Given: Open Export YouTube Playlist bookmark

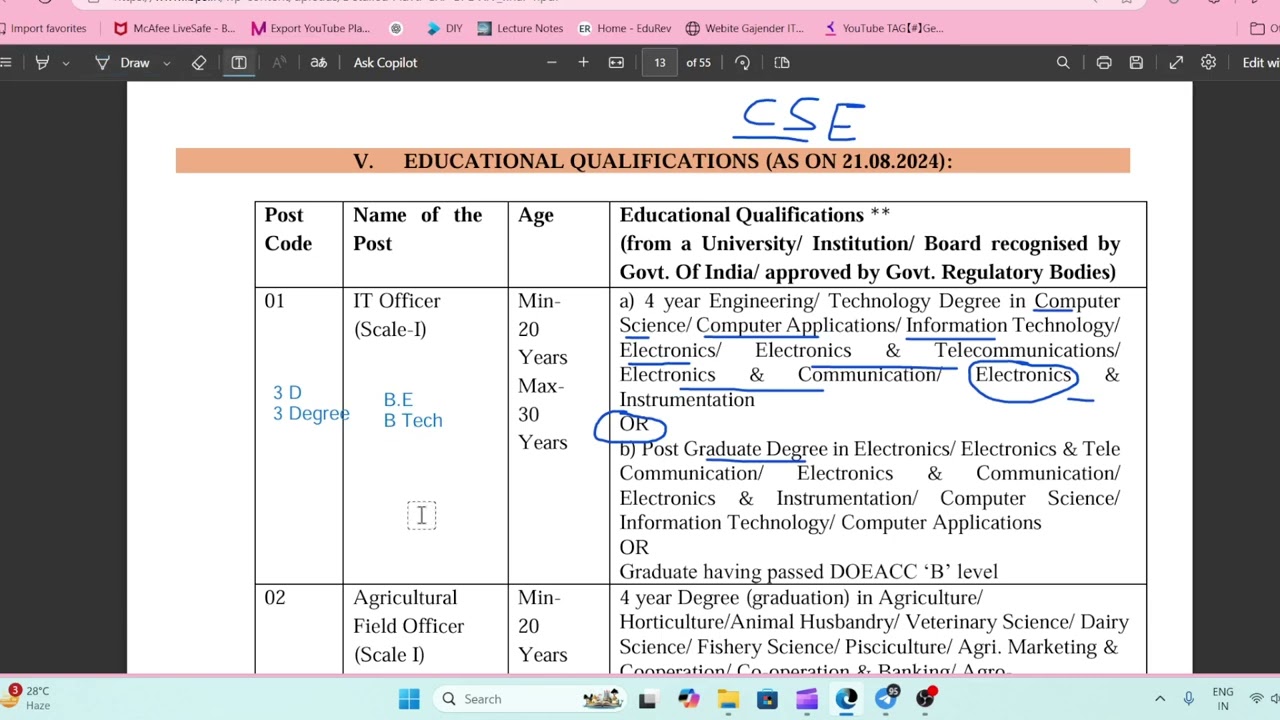Looking at the screenshot, I should tap(311, 28).
